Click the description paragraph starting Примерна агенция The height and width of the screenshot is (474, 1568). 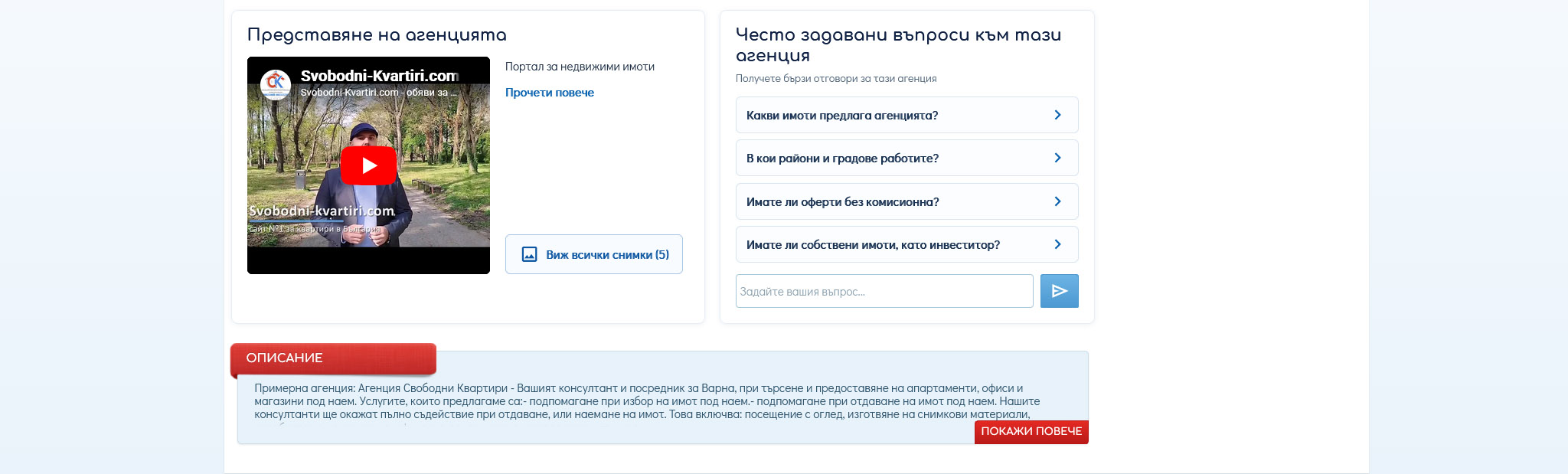pos(647,401)
